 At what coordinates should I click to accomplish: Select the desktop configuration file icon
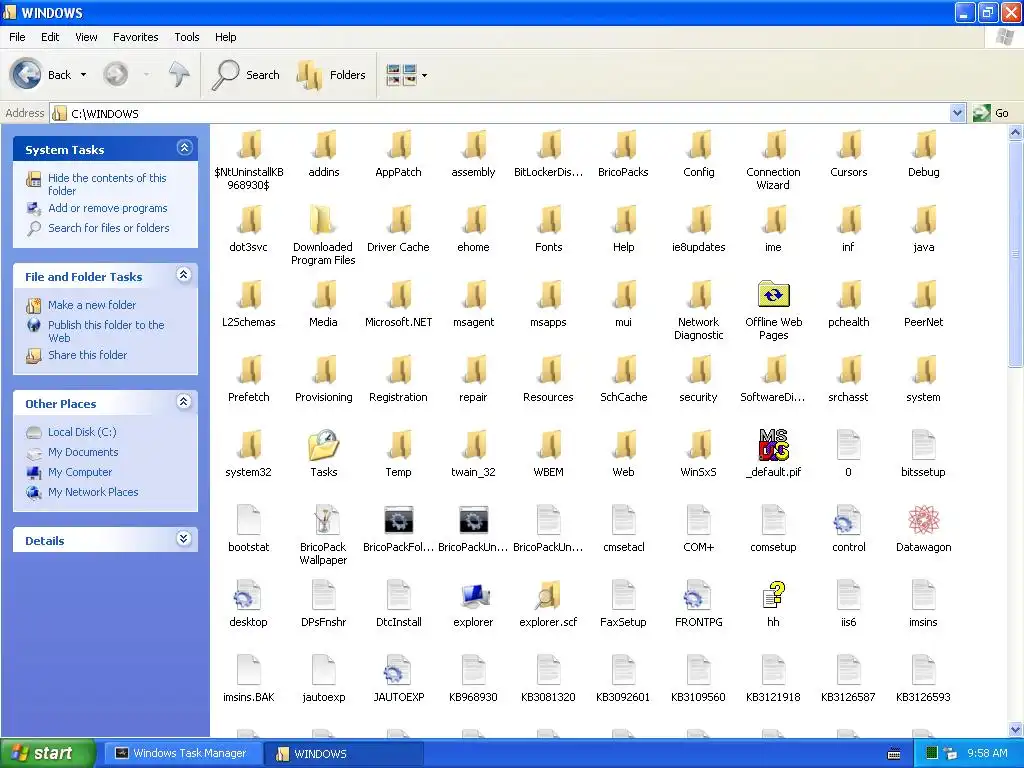[248, 596]
